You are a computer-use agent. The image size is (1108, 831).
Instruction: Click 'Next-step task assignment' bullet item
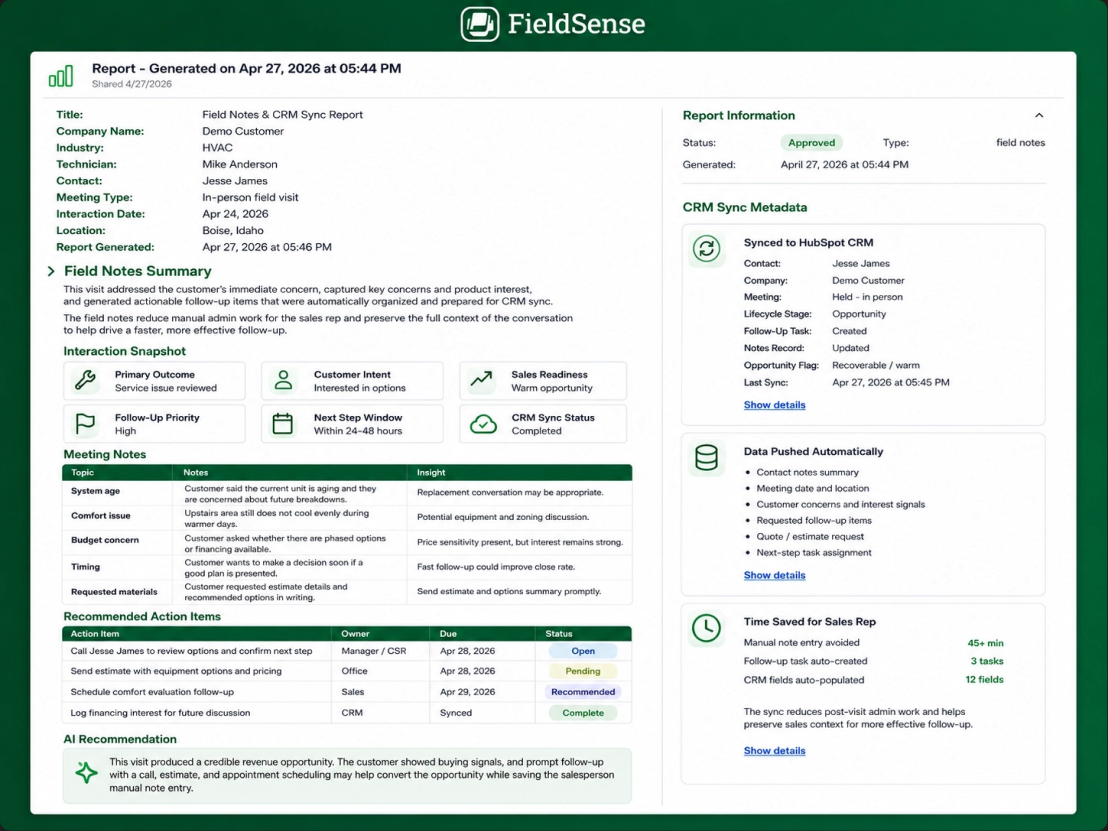[813, 553]
